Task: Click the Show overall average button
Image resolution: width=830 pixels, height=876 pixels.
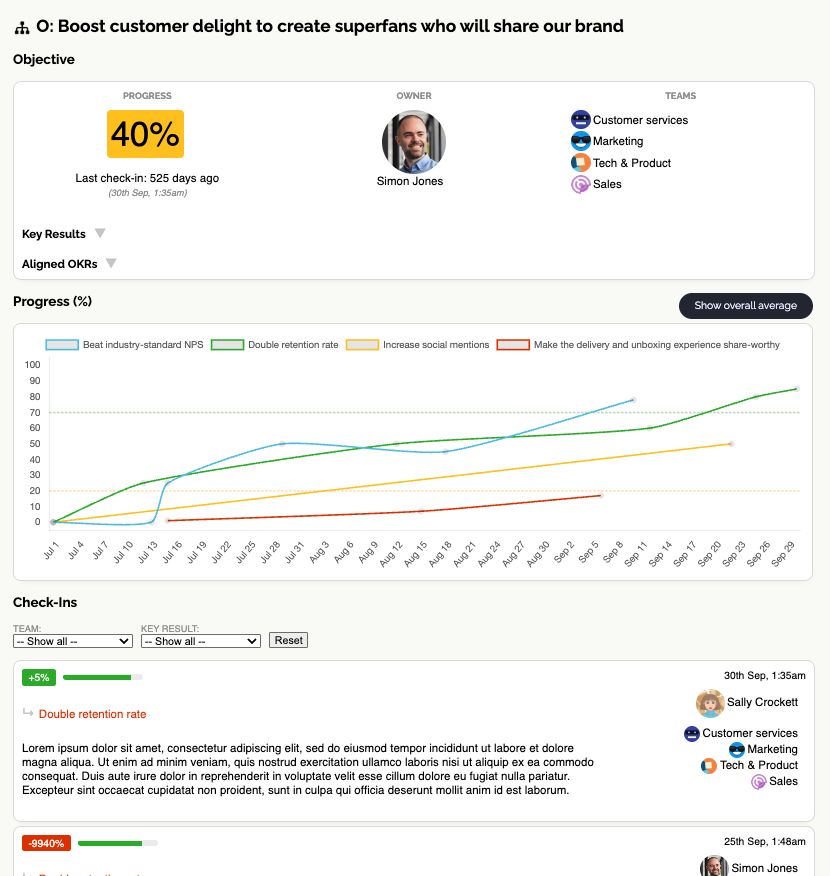Action: coord(745,306)
